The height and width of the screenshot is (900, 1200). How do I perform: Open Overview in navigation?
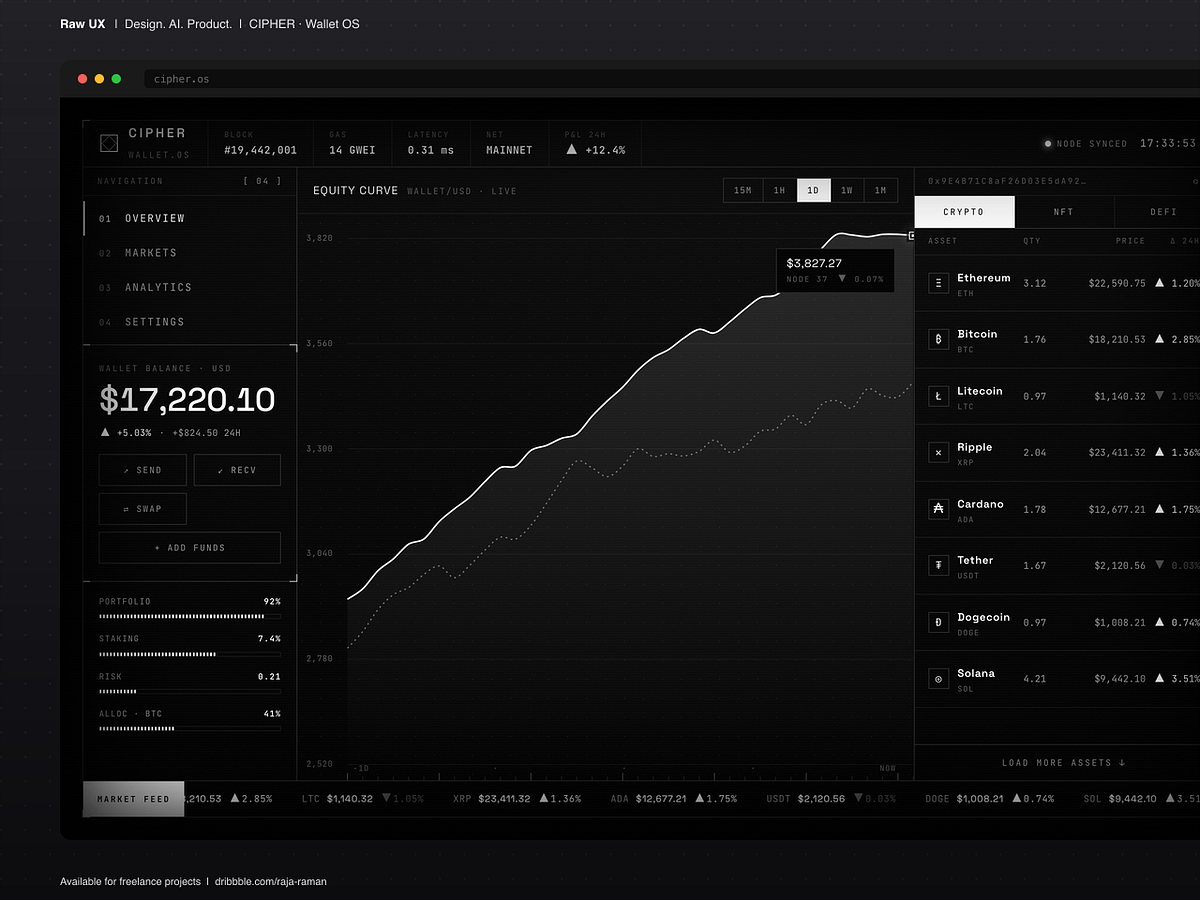(x=189, y=218)
